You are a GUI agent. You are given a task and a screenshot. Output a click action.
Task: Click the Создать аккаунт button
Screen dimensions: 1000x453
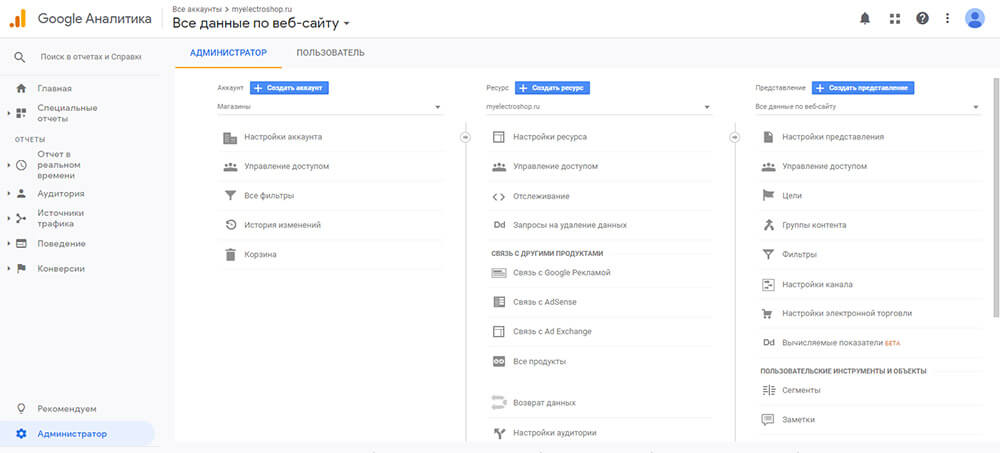coord(289,87)
